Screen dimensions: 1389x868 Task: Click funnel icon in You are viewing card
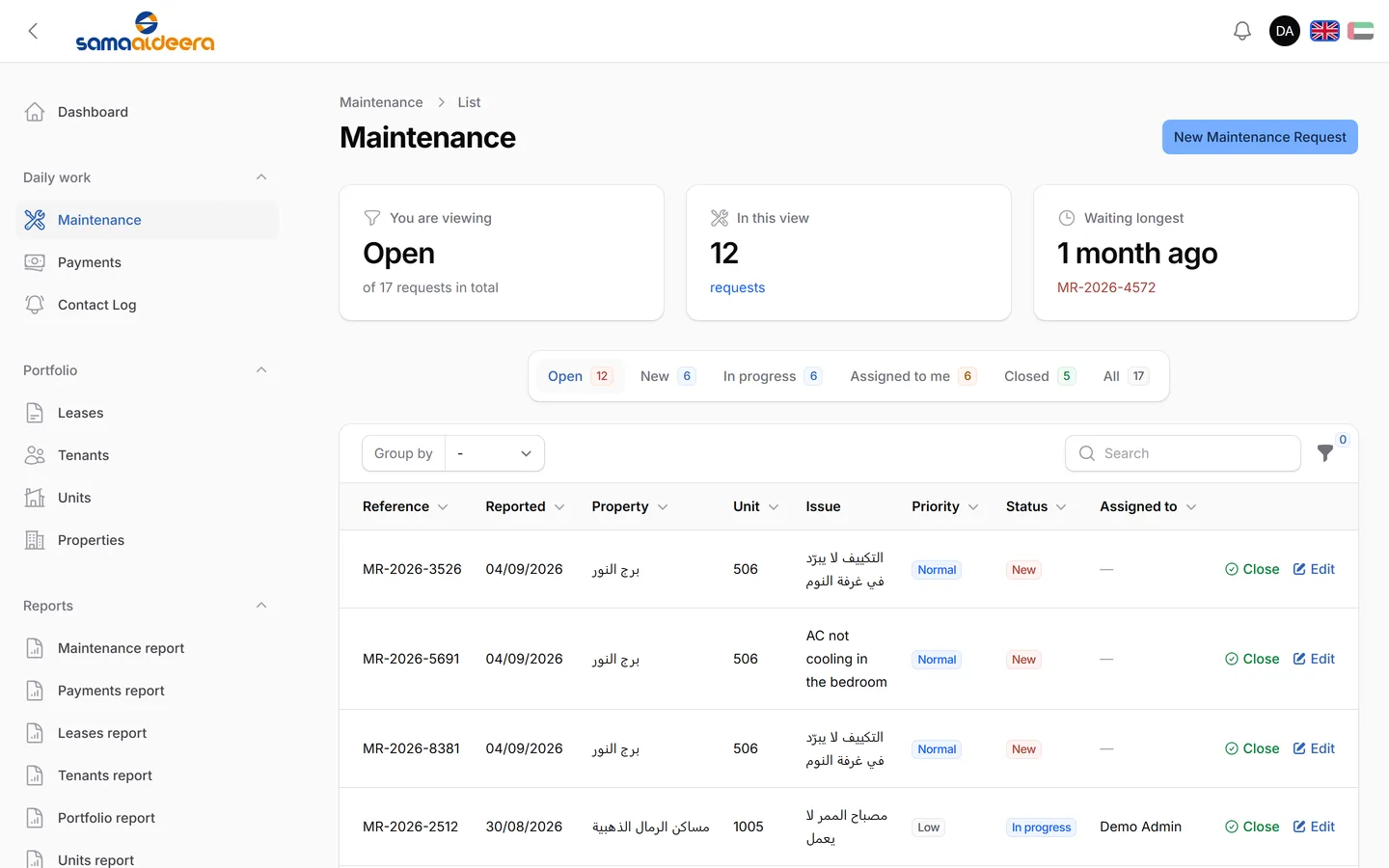pos(371,218)
